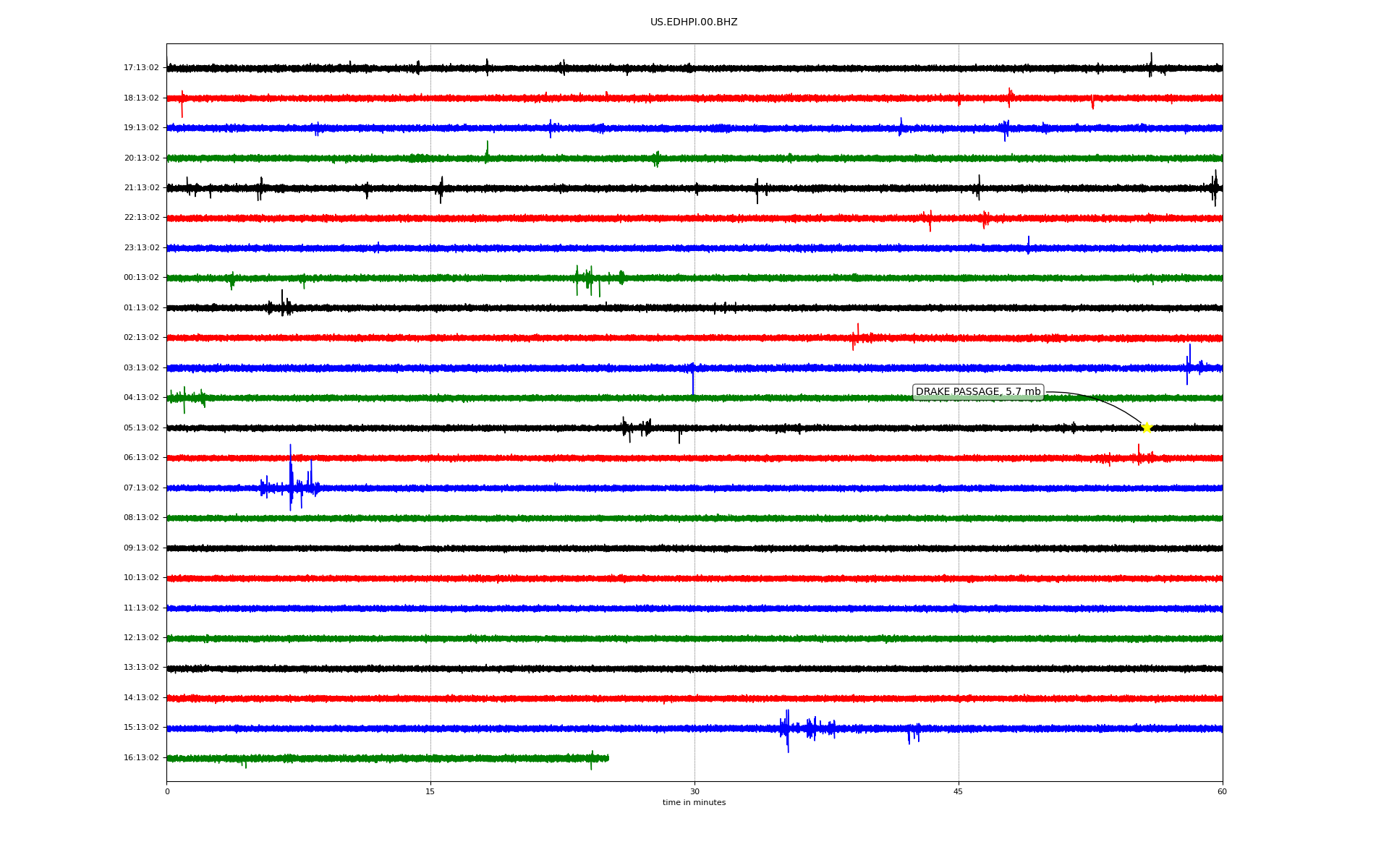
Task: Click the DRAKE PASSAGE, 5.7 mb annotation
Action: [x=978, y=392]
